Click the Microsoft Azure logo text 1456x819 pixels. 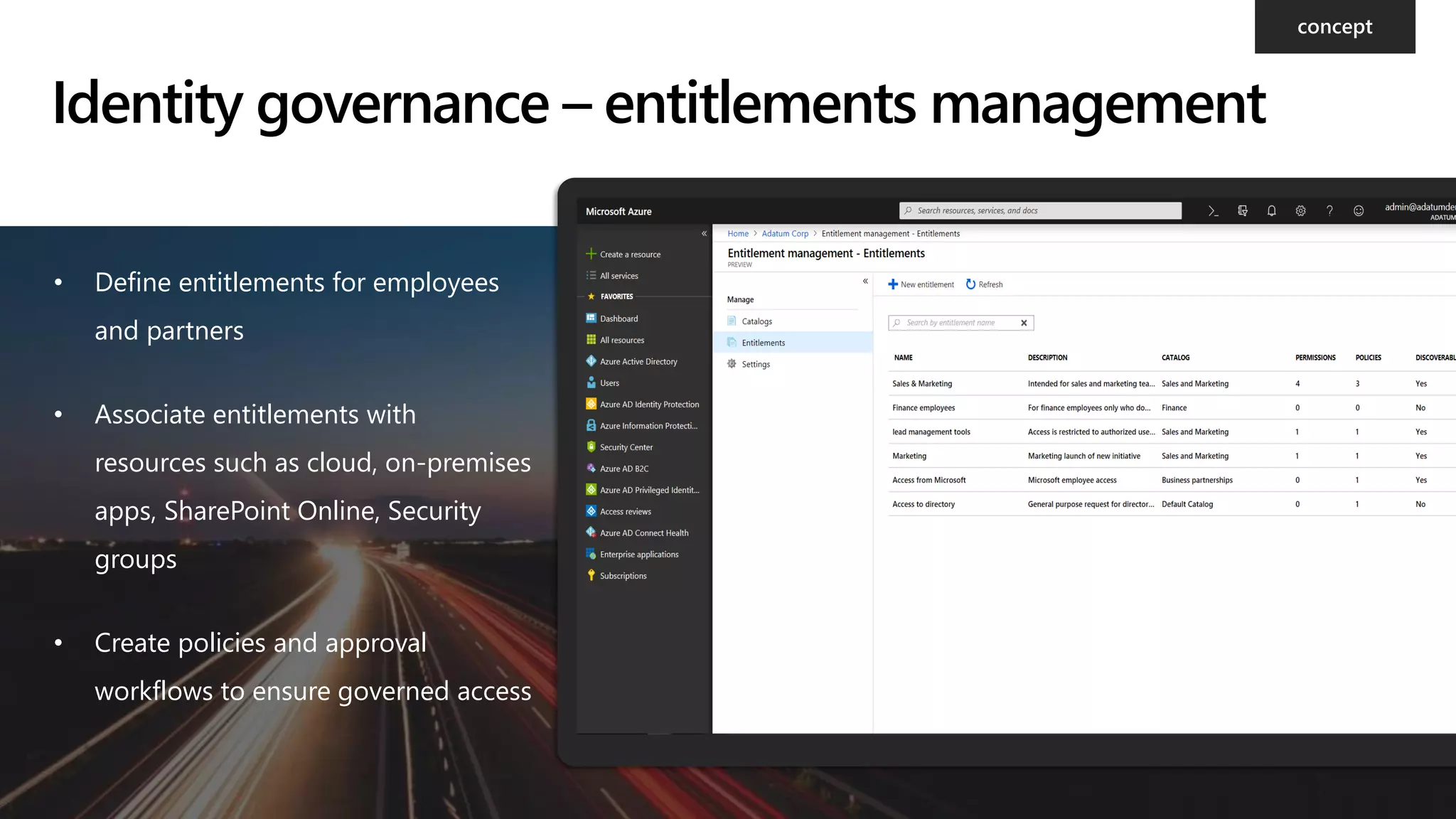(619, 211)
